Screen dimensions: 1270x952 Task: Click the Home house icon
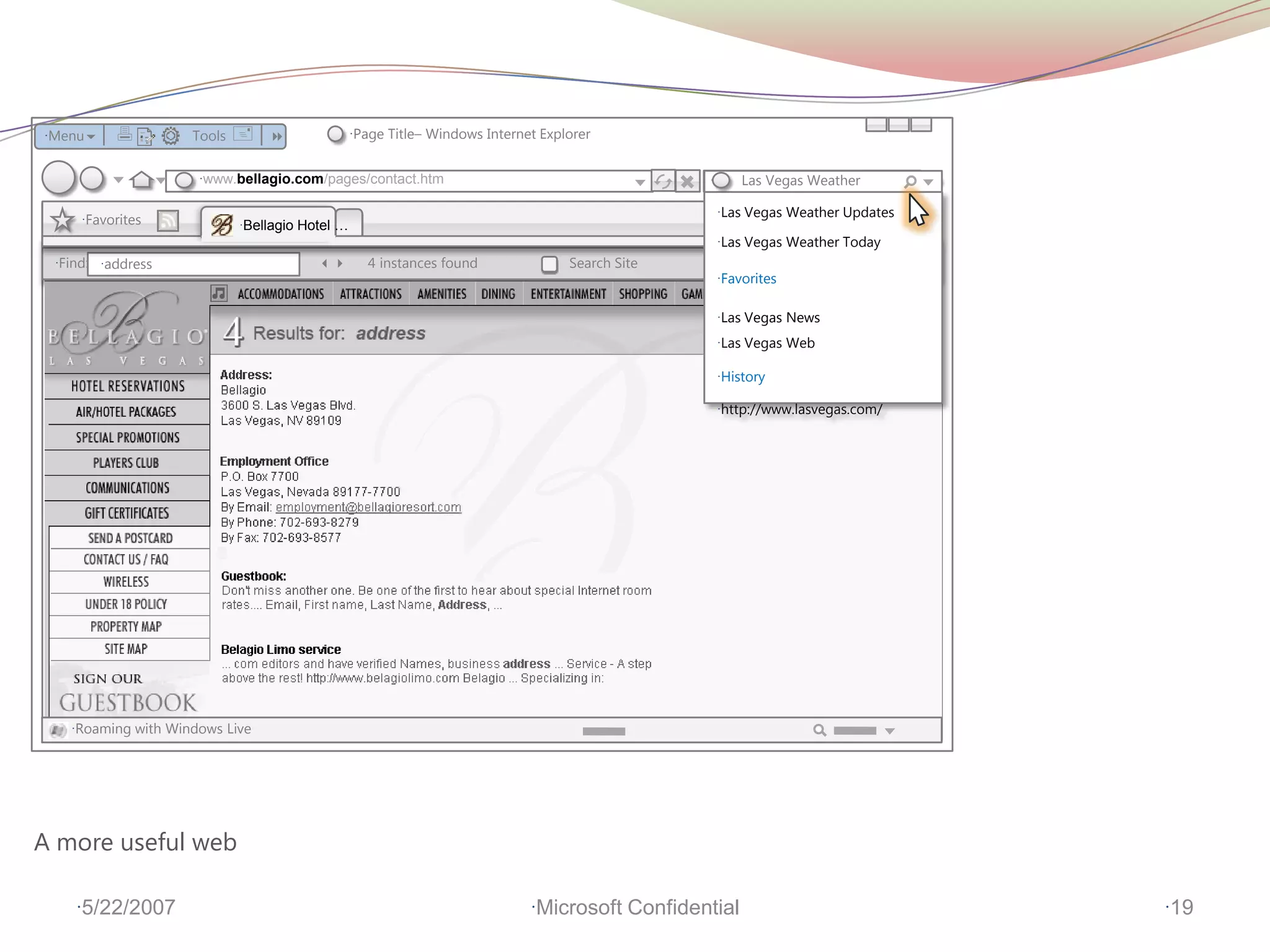click(x=142, y=180)
